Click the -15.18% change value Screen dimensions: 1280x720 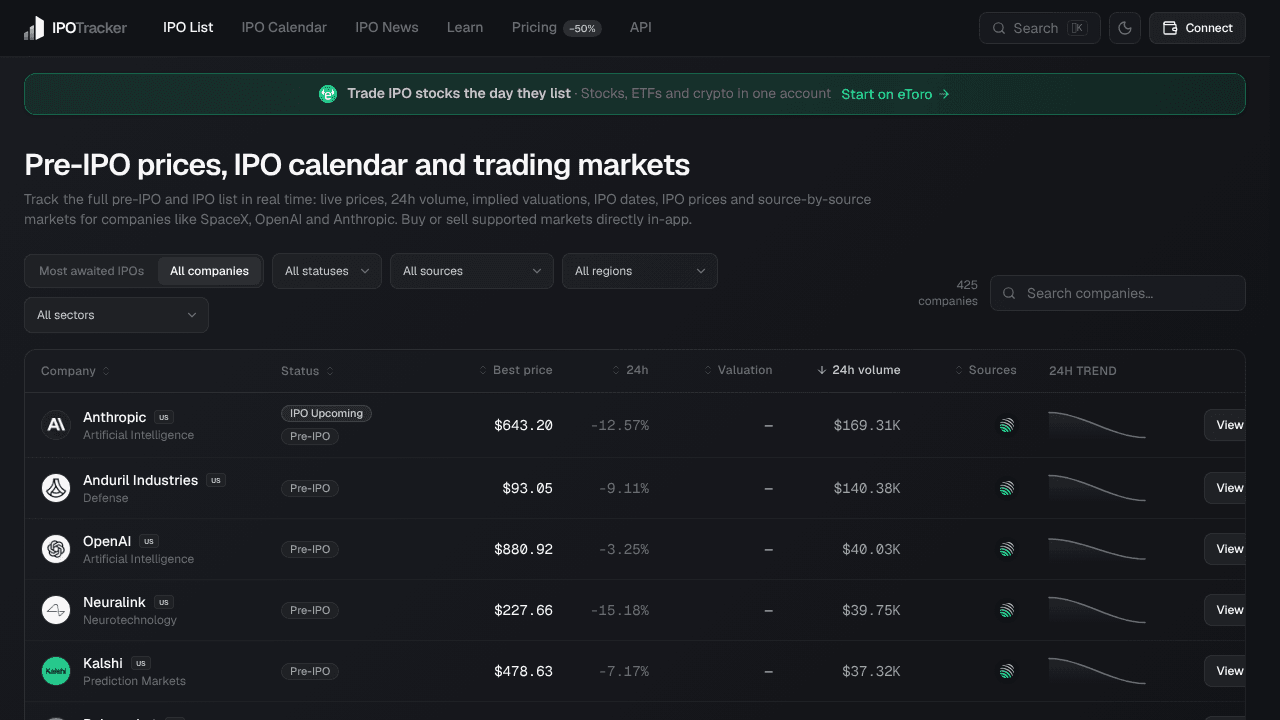[x=620, y=610]
